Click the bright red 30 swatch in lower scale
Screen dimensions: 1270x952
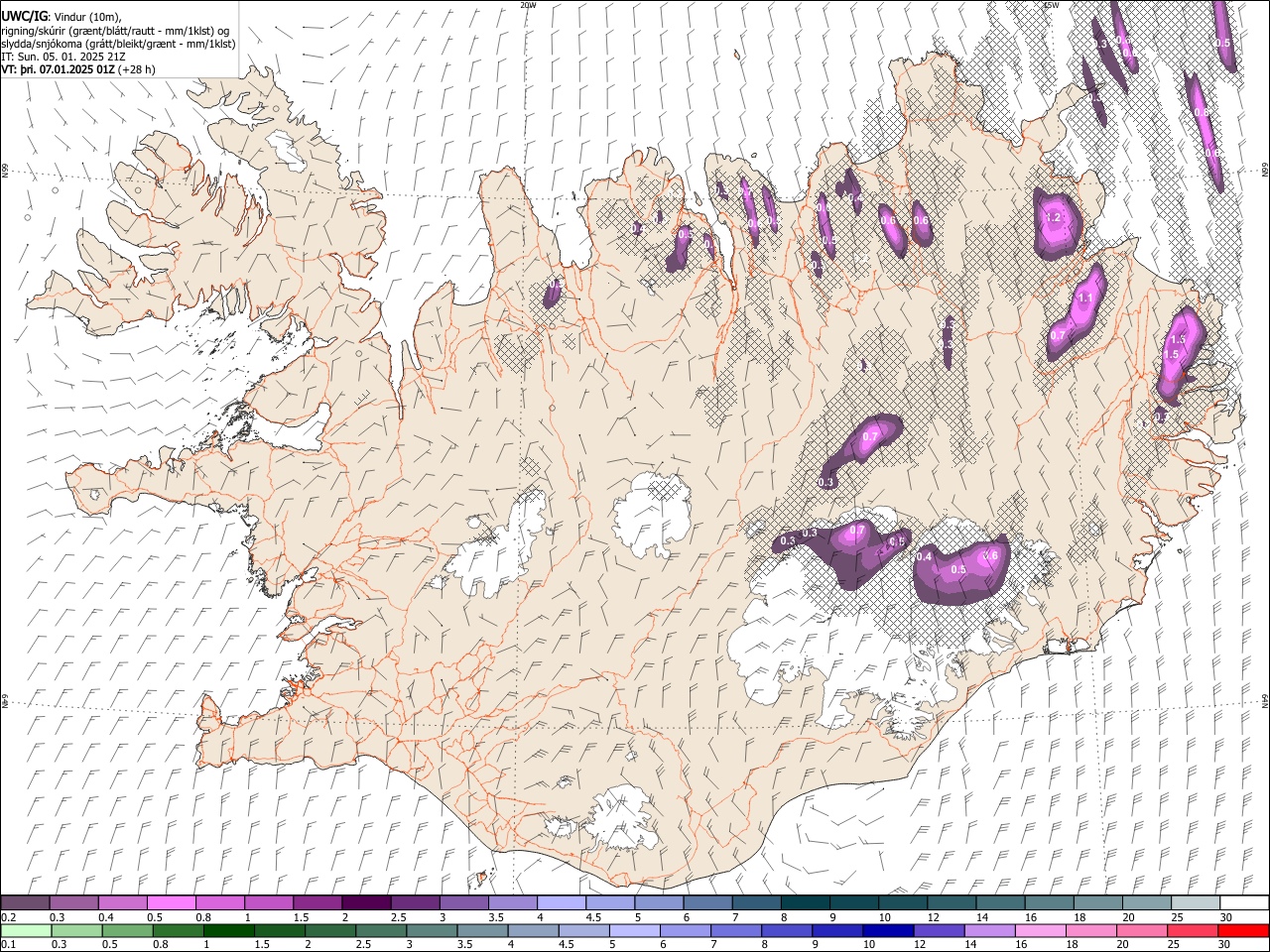click(x=1242, y=930)
